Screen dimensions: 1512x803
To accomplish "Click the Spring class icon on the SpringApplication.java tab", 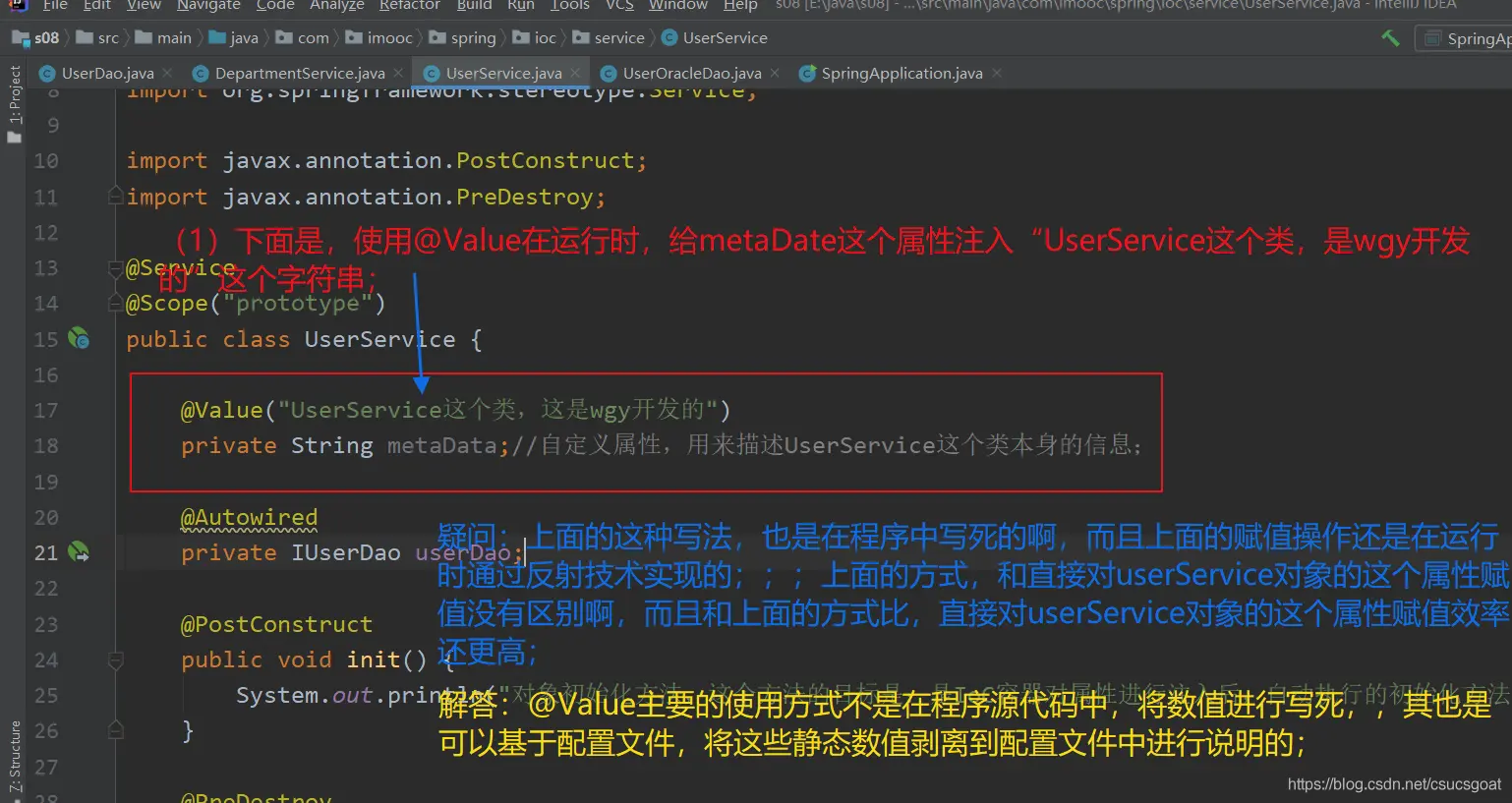I will click(807, 74).
